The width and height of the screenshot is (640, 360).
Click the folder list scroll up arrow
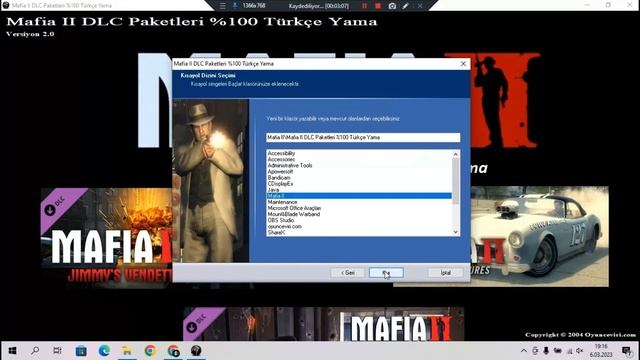tap(456, 154)
